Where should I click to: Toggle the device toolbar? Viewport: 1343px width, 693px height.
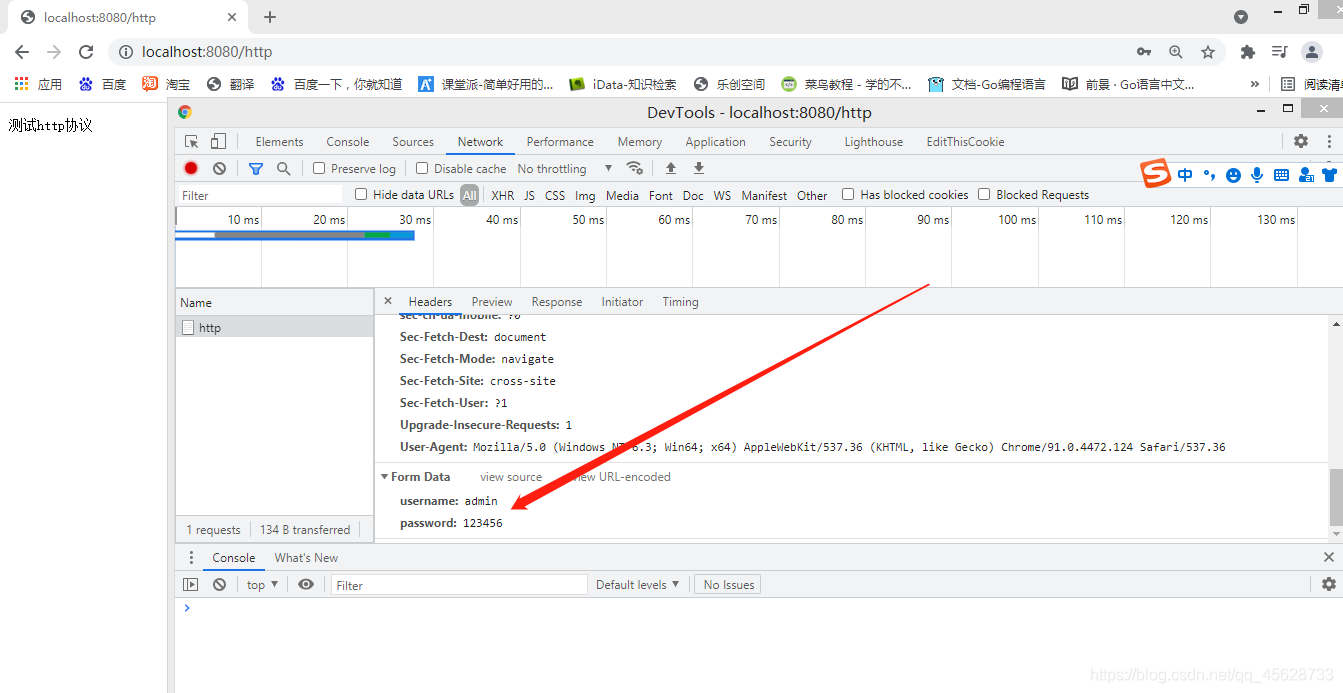click(218, 141)
